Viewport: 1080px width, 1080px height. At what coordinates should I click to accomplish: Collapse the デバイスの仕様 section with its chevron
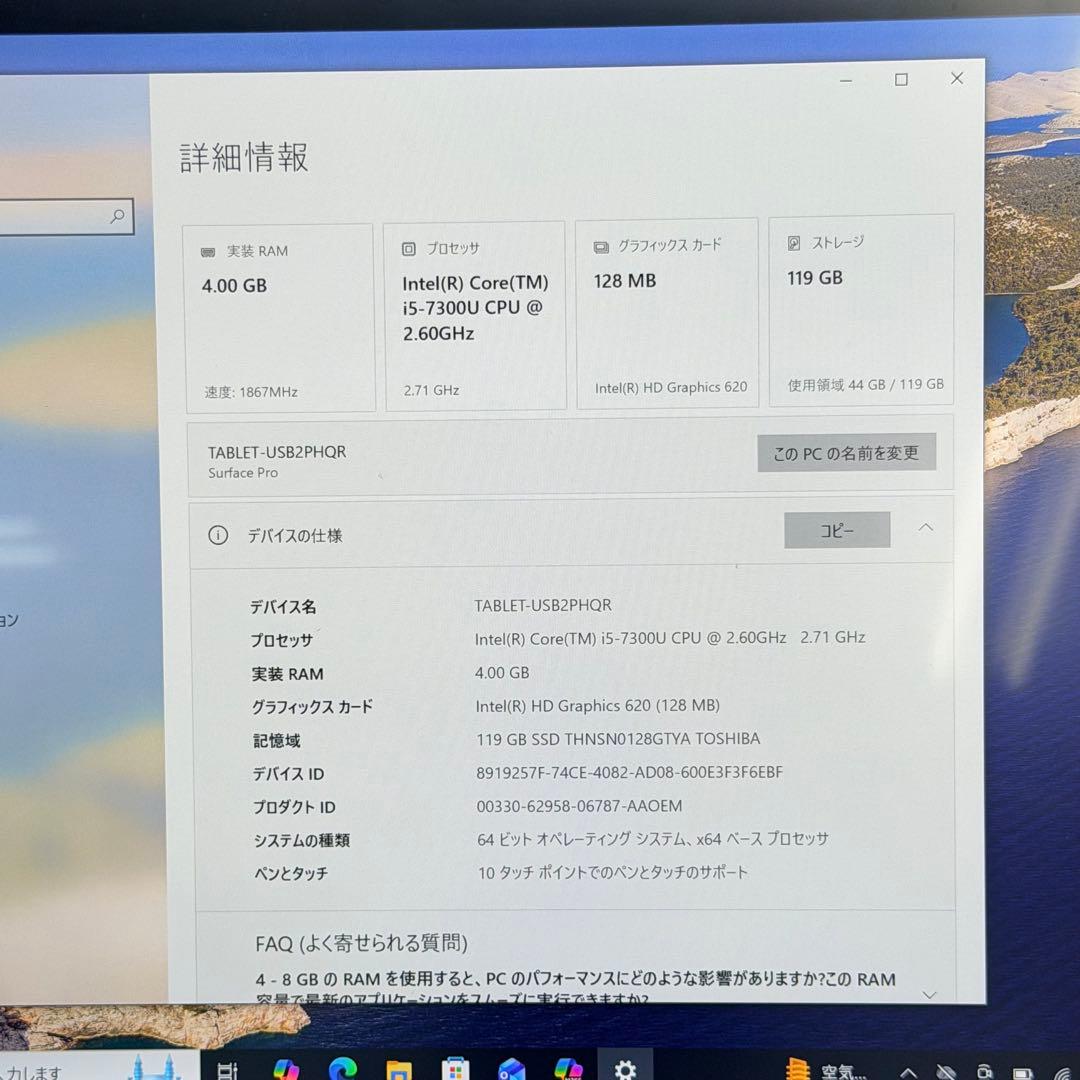(x=925, y=527)
